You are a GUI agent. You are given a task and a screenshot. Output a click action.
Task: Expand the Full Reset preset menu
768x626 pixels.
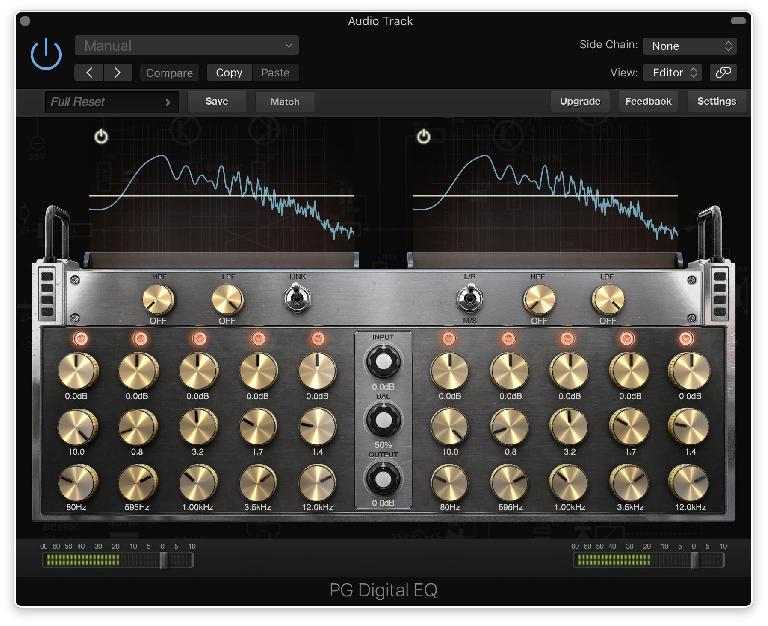click(112, 102)
